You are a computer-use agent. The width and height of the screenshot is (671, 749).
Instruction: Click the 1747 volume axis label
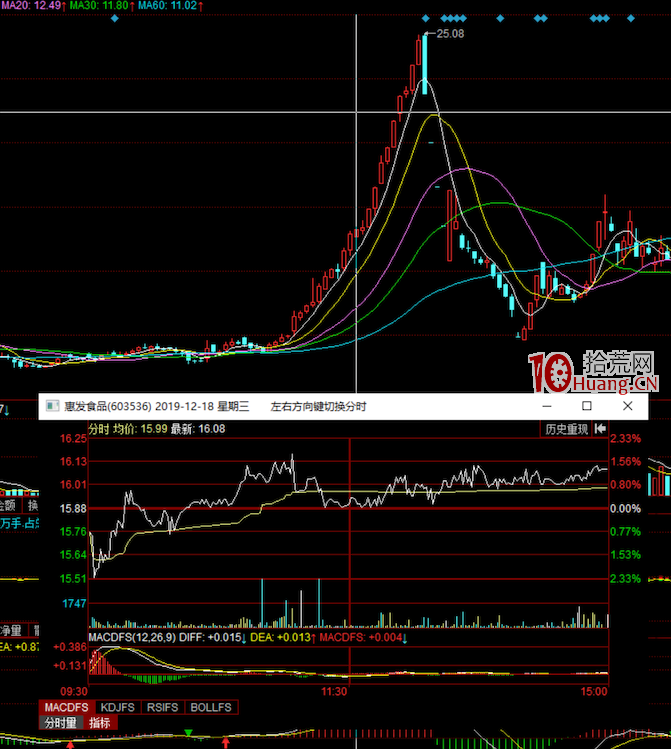(74, 603)
